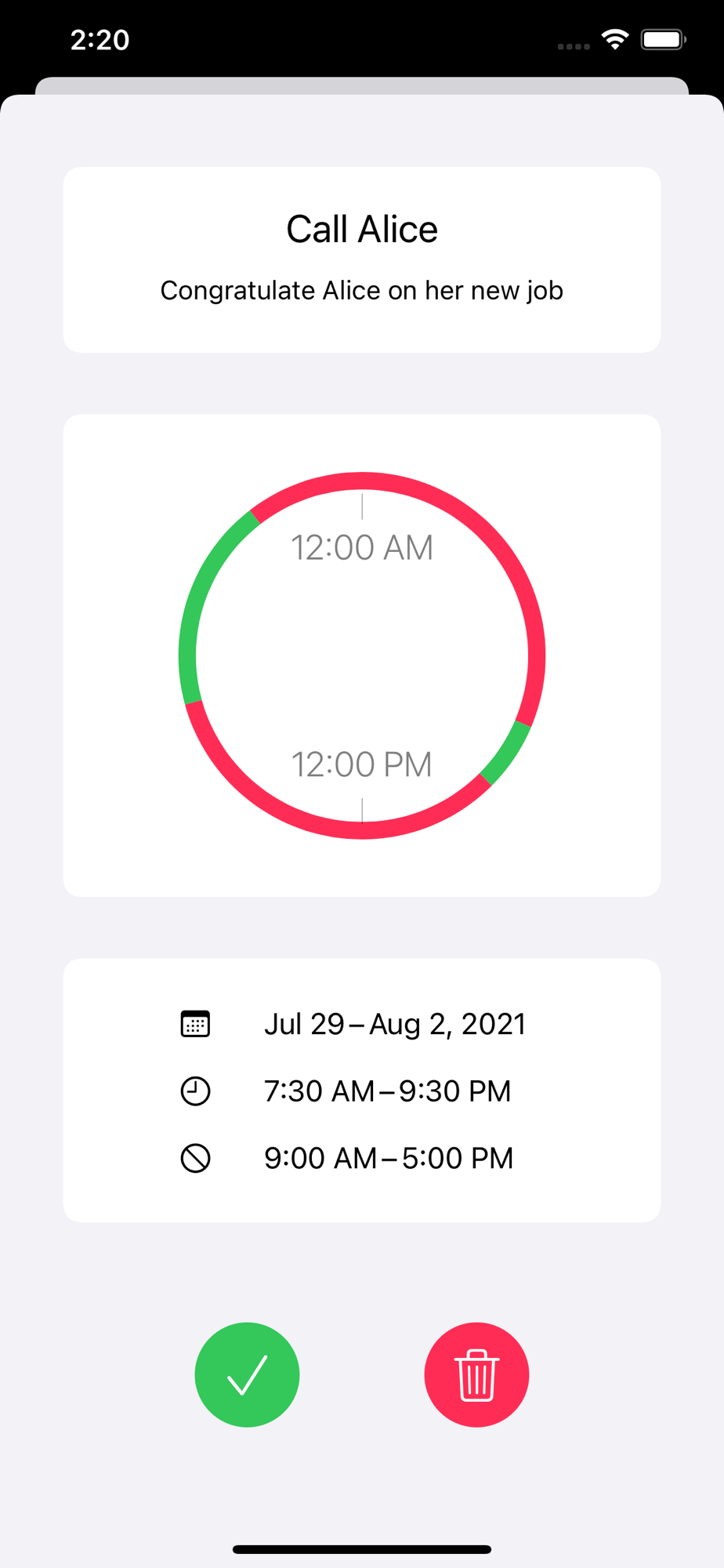Tap the green checkmark complete button

coord(247,1374)
